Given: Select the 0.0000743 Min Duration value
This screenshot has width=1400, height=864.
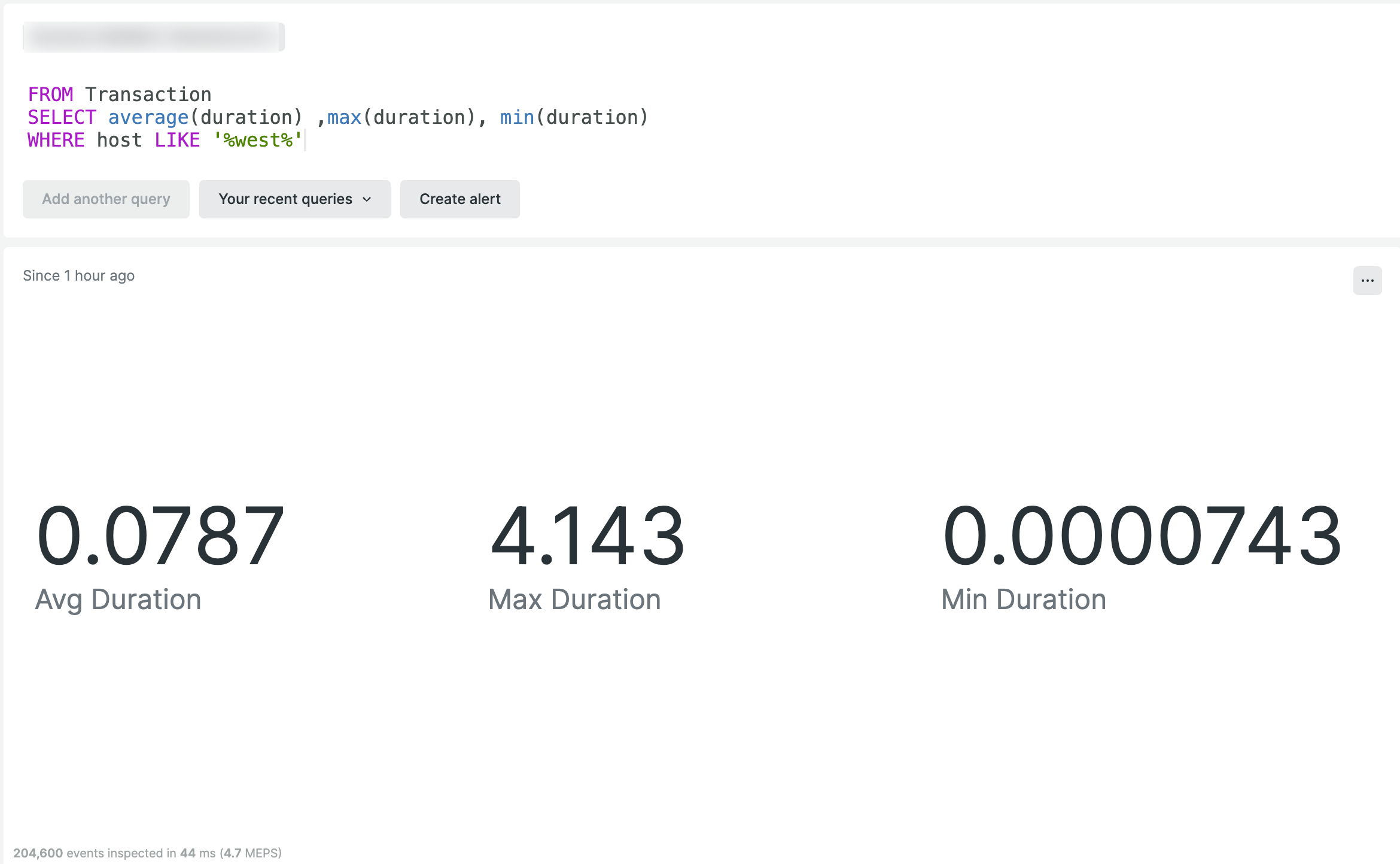Looking at the screenshot, I should [1142, 536].
